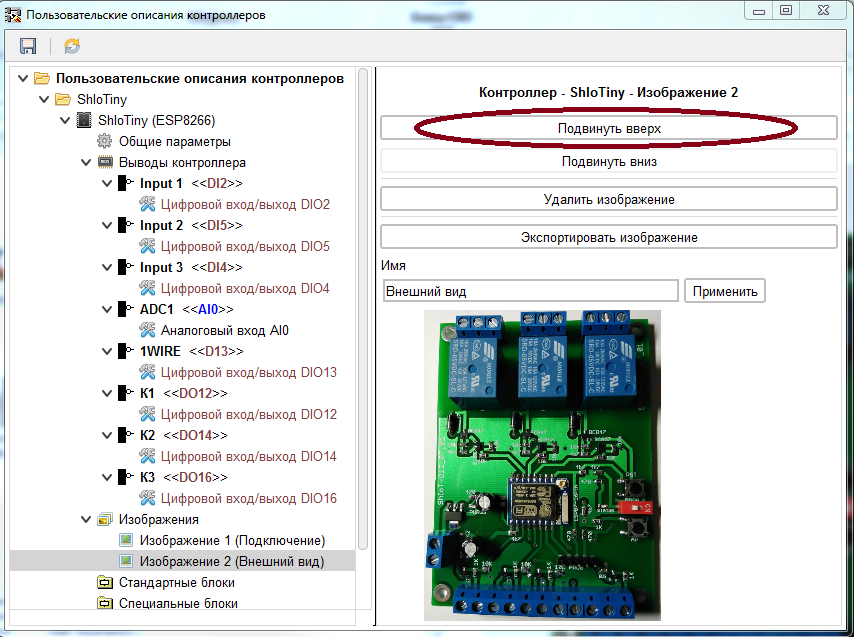This screenshot has height=637, width=854.
Task: Collapse the K3 pin node
Action: (x=107, y=477)
